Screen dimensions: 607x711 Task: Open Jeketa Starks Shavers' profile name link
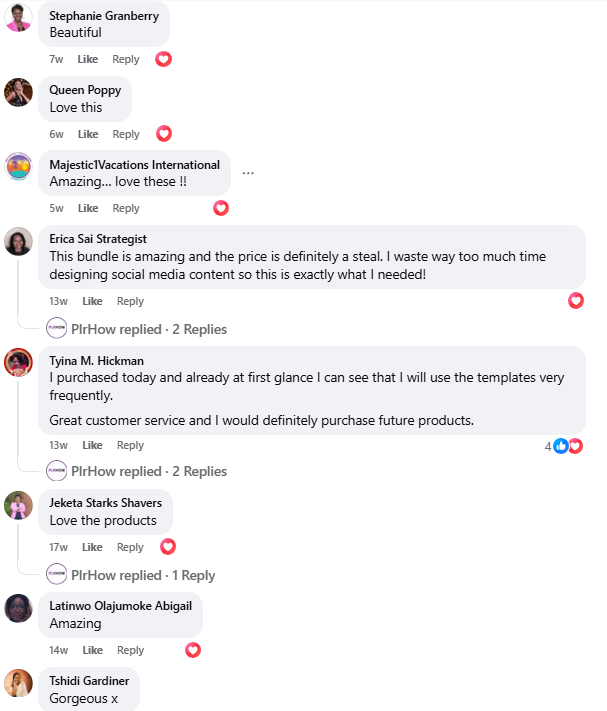click(105, 503)
